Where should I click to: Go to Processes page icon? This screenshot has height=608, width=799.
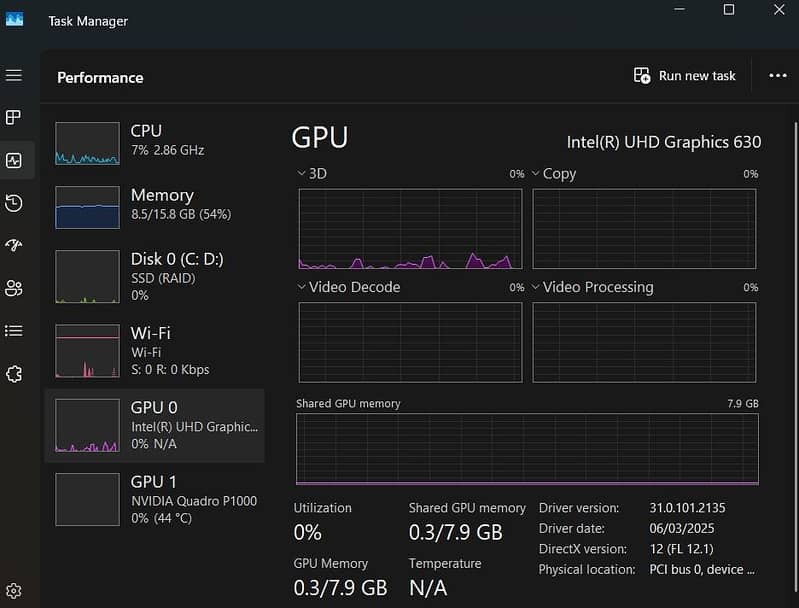point(14,117)
